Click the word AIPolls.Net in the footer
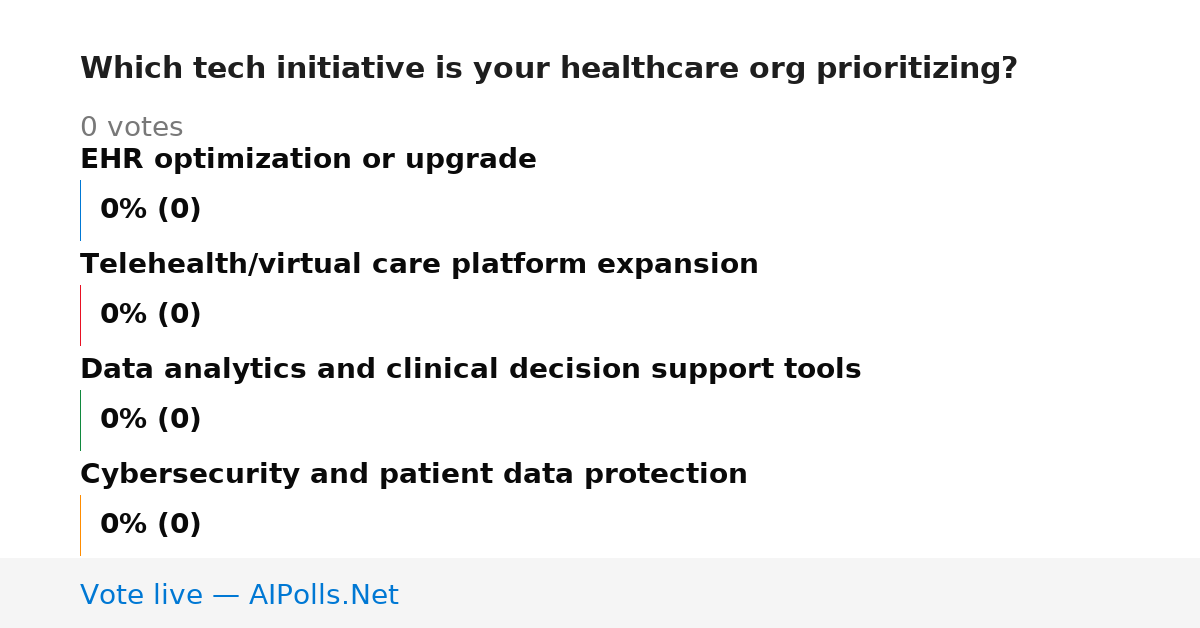 point(323,595)
